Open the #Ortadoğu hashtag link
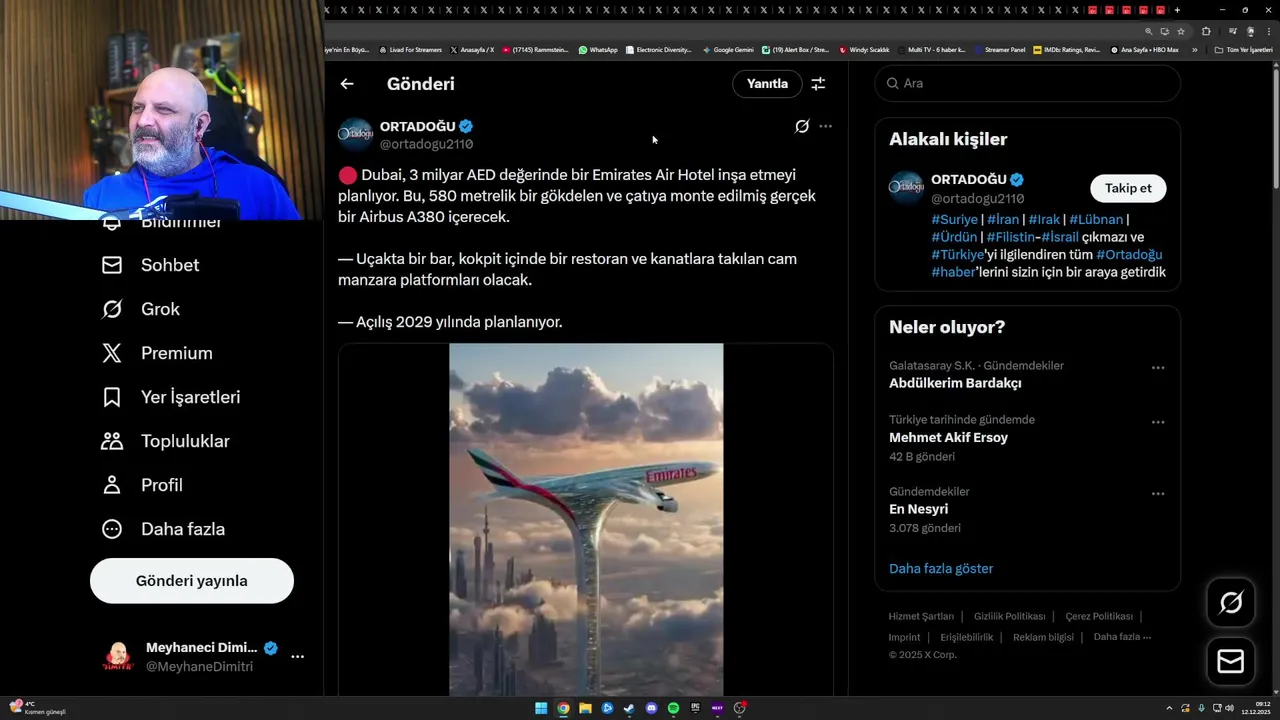 tap(1129, 254)
